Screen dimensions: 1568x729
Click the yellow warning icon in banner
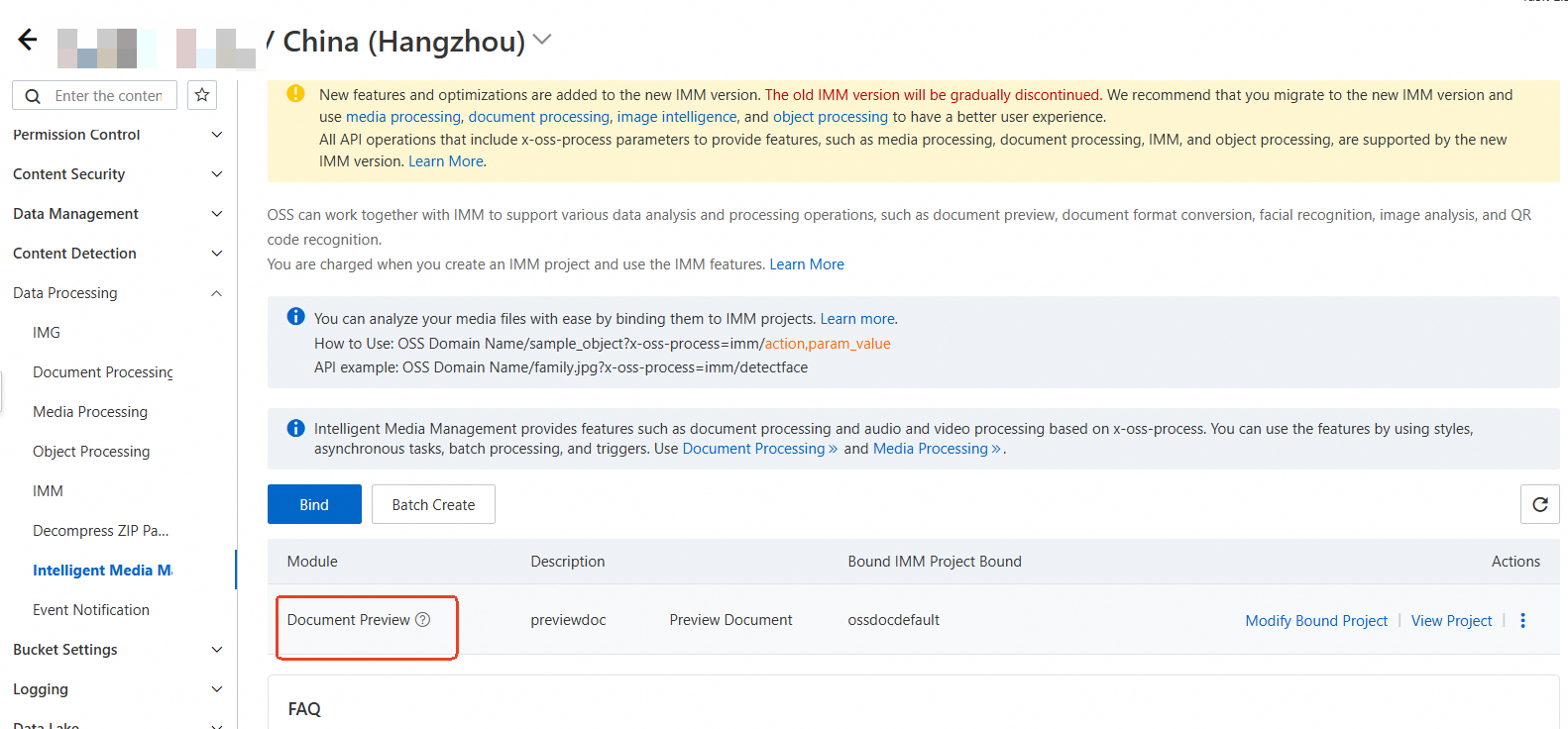295,94
